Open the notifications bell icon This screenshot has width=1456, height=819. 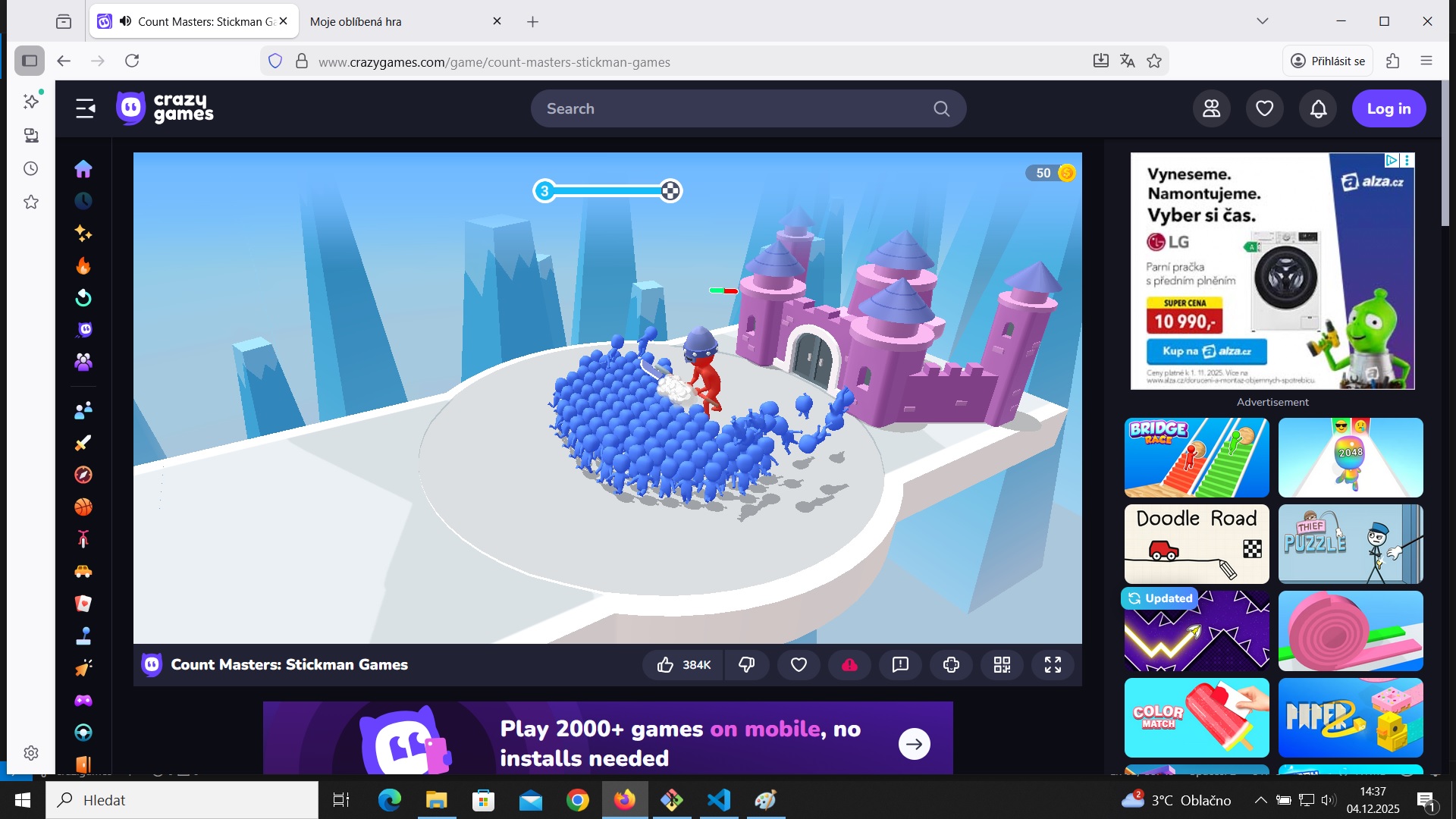(x=1318, y=108)
